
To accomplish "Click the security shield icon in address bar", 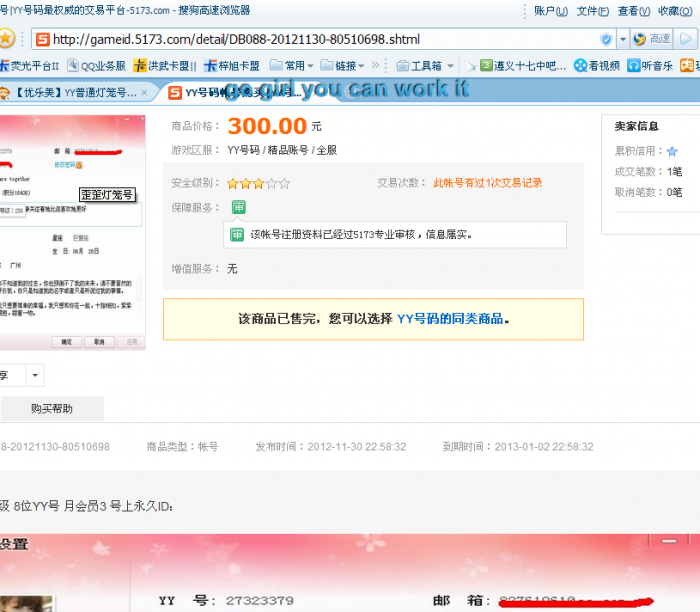I will coord(606,39).
